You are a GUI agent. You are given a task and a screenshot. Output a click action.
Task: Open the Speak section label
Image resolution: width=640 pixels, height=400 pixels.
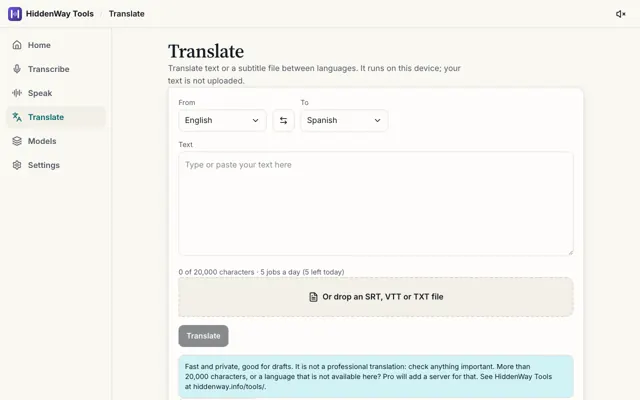(40, 93)
